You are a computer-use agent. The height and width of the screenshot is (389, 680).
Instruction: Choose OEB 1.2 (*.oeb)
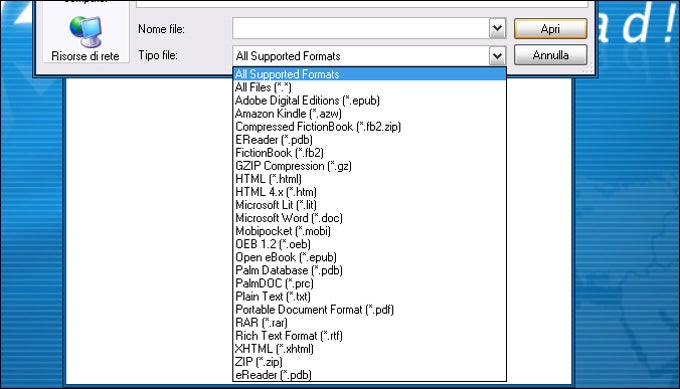coord(369,244)
